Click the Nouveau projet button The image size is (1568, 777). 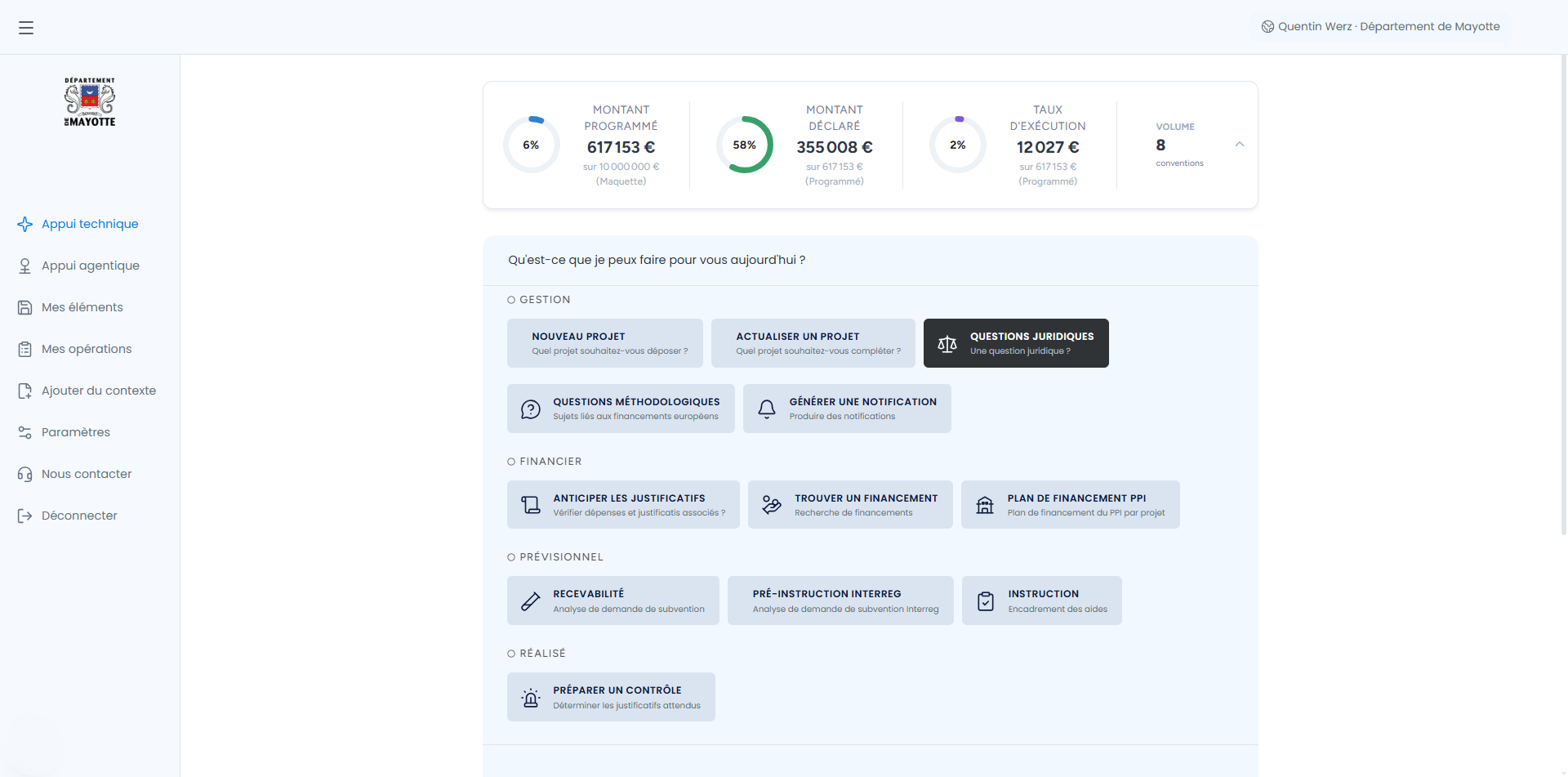click(x=604, y=343)
